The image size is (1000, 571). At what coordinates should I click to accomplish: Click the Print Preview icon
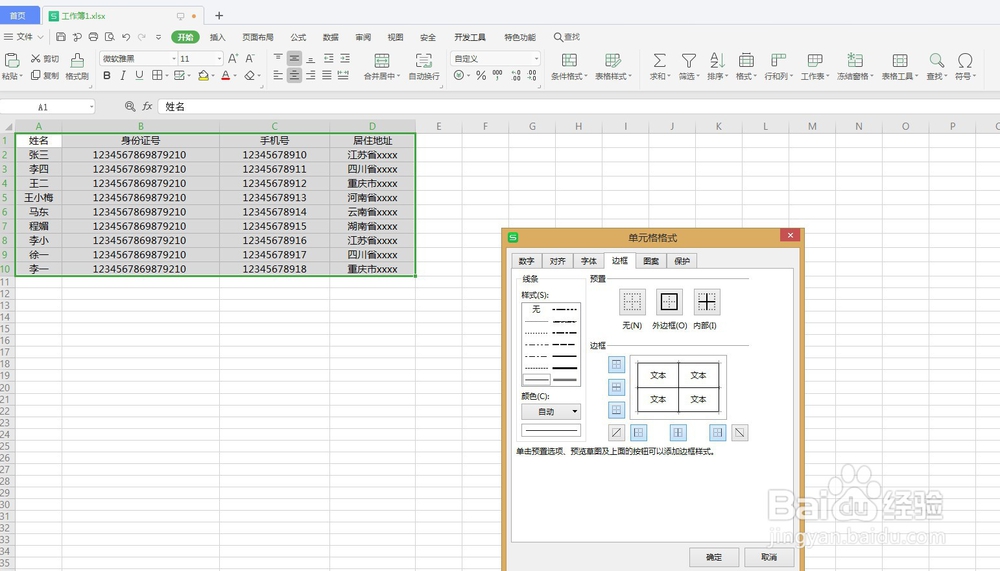110,37
